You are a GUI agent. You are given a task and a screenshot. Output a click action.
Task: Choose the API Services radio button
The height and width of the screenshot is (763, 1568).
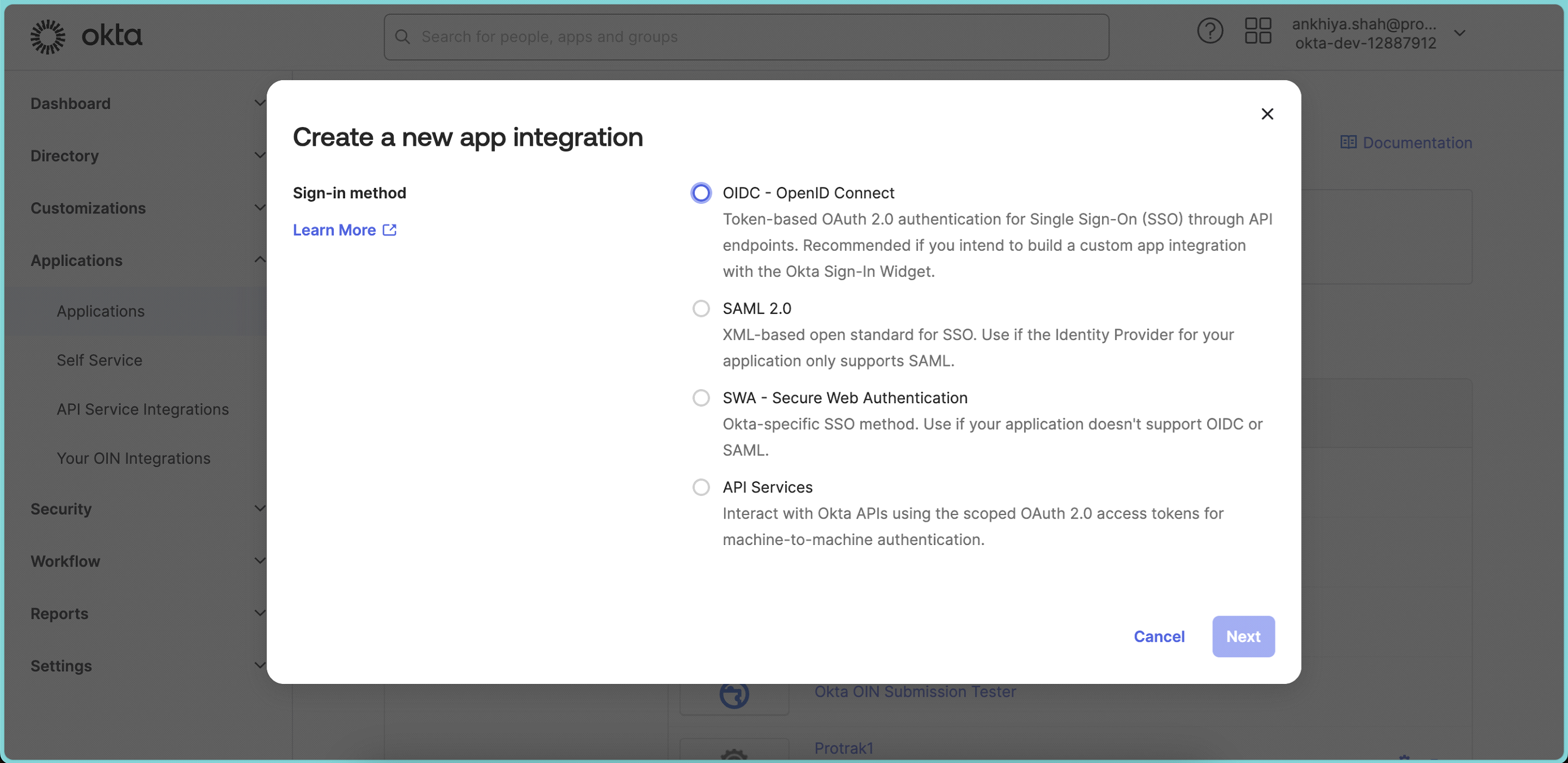pyautogui.click(x=700, y=487)
